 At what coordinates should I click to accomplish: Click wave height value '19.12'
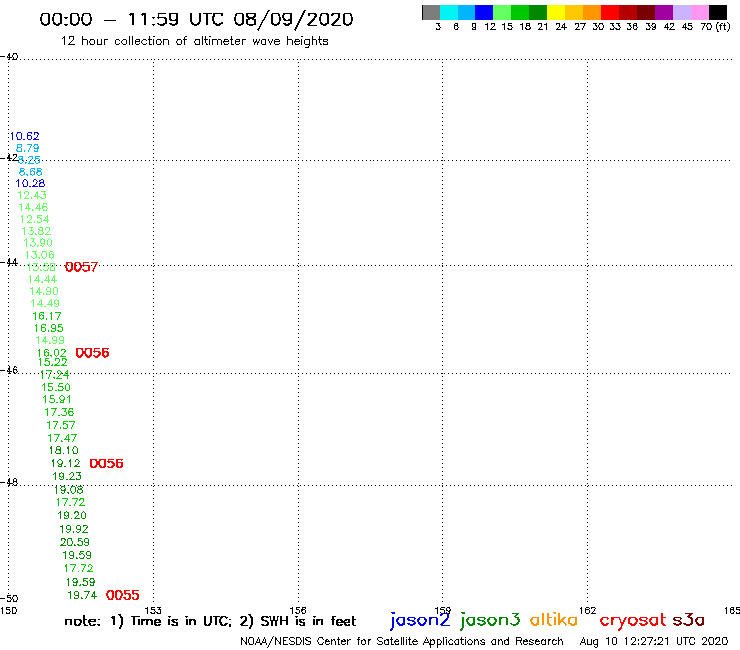tap(66, 464)
